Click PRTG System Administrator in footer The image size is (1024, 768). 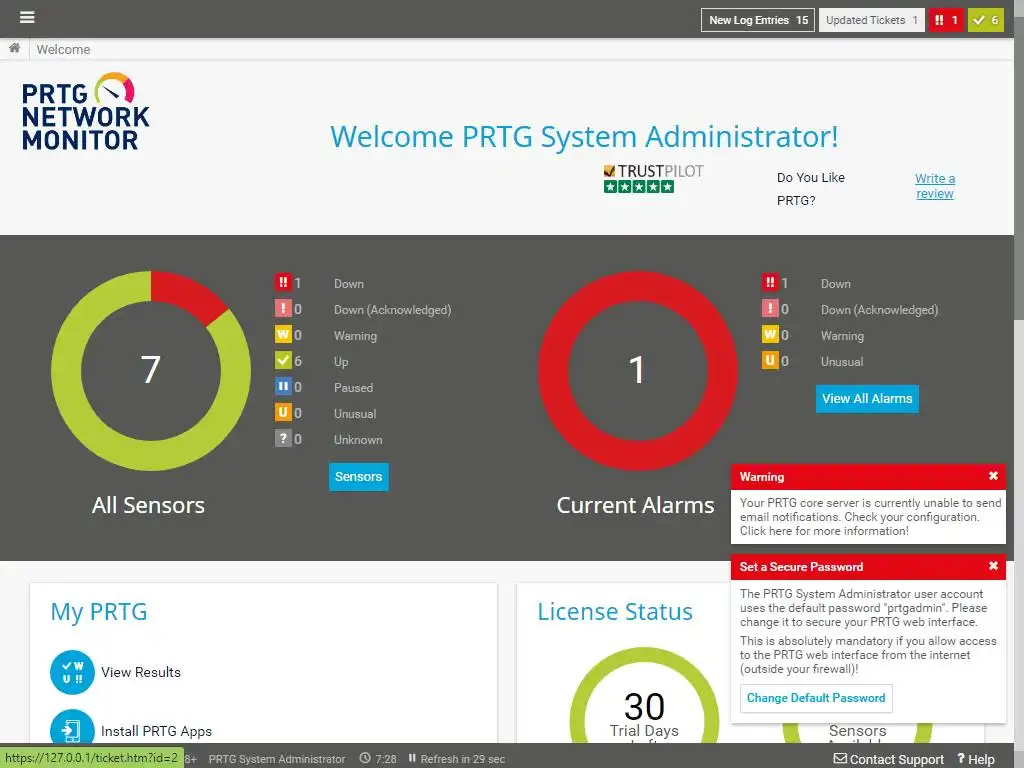[x=277, y=759]
